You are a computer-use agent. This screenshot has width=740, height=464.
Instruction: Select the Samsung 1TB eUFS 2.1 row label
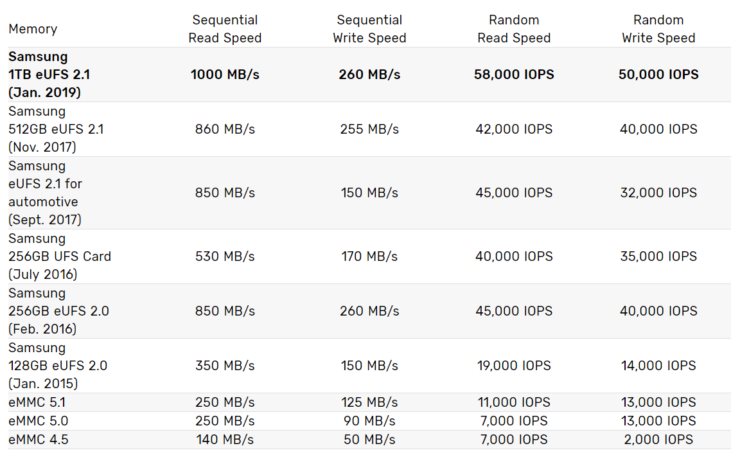coord(49,75)
